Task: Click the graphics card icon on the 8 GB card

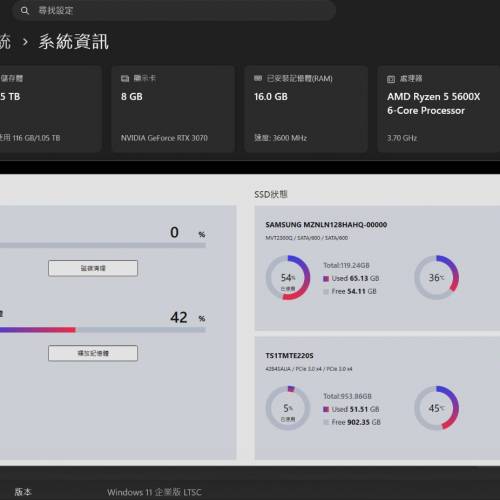Action: tap(125, 79)
